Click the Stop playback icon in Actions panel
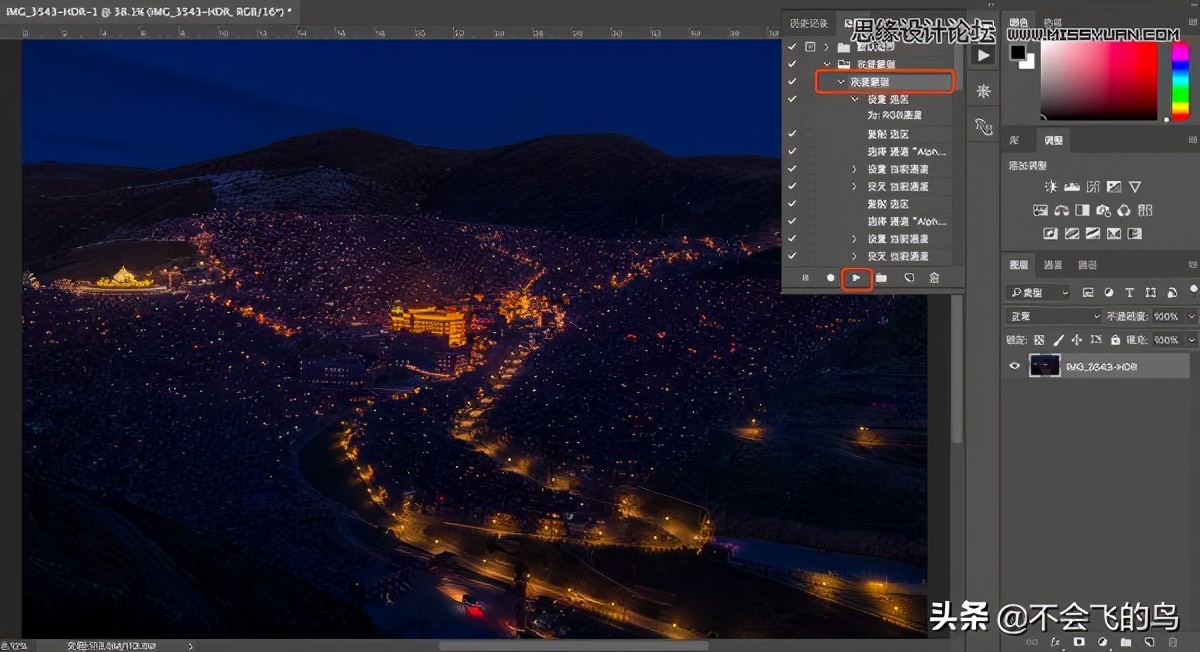 [806, 278]
